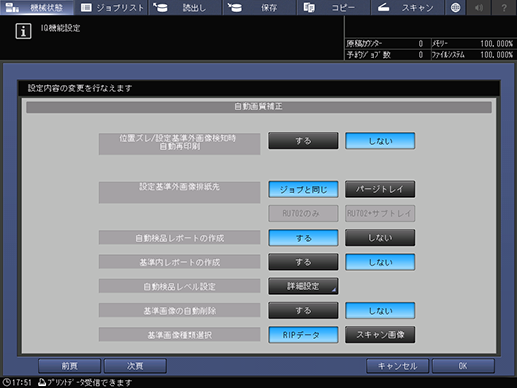The height and width of the screenshot is (388, 517).
Task: Click the 自動検品レベル設定 label
Action: (179, 286)
